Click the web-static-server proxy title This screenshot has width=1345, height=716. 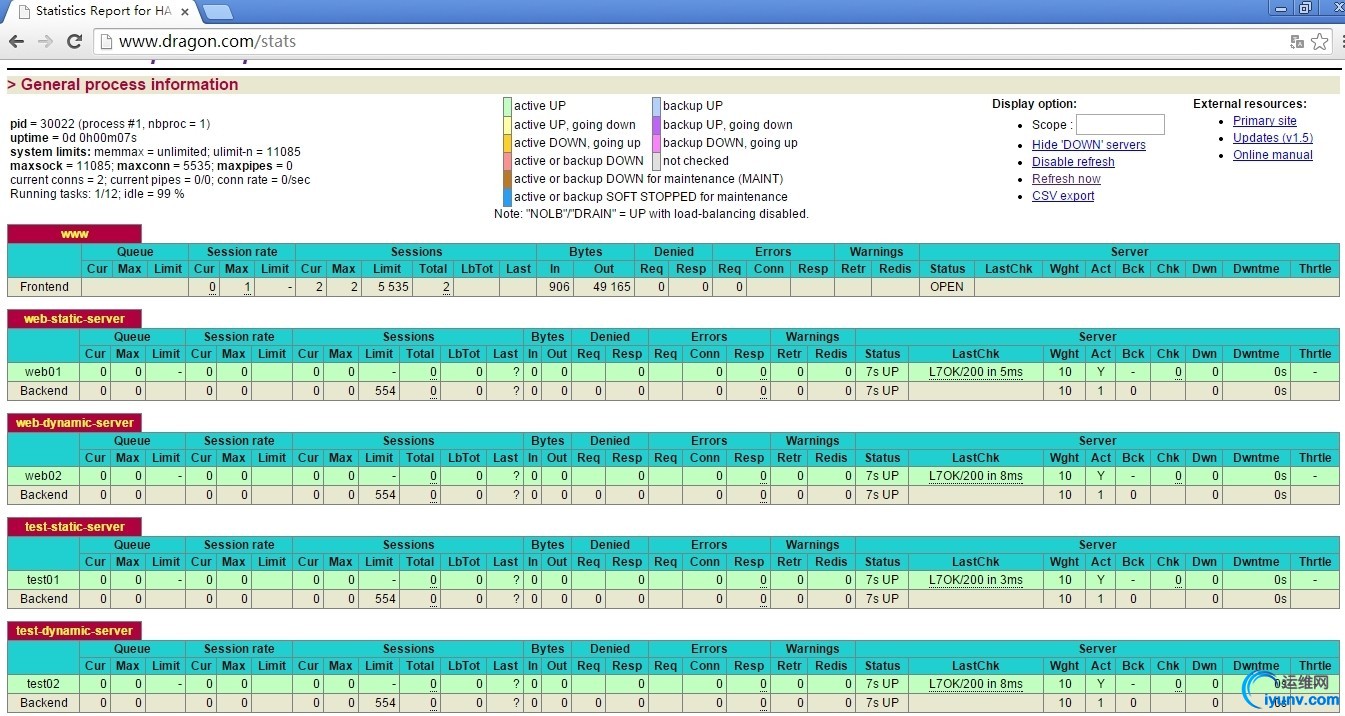(74, 319)
